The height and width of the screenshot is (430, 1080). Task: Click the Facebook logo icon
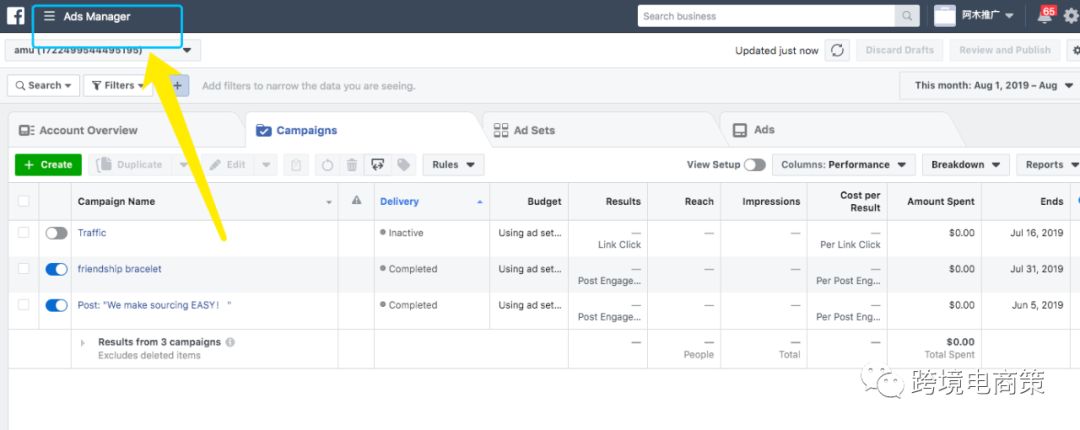pos(16,16)
